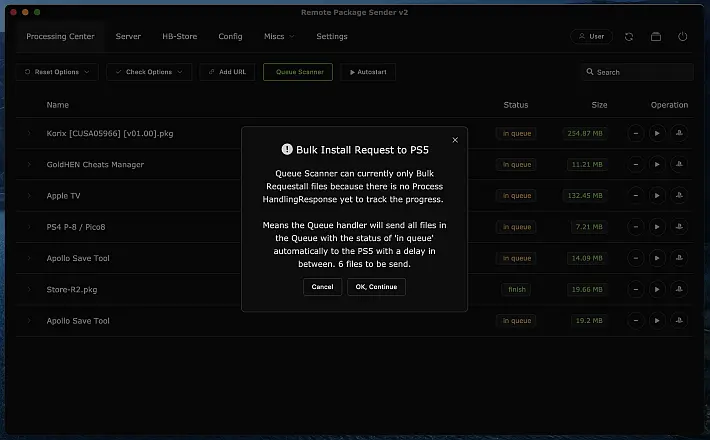Click PlayStation icon on 19.2 MB Apollo Save Tool row
Screen dimensions: 710x440
click(x=679, y=320)
